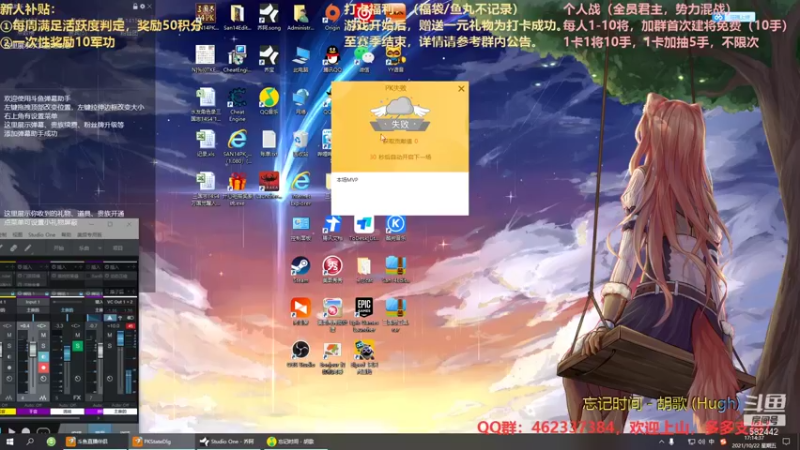Select the purple channel name label in the mixer

33,411
